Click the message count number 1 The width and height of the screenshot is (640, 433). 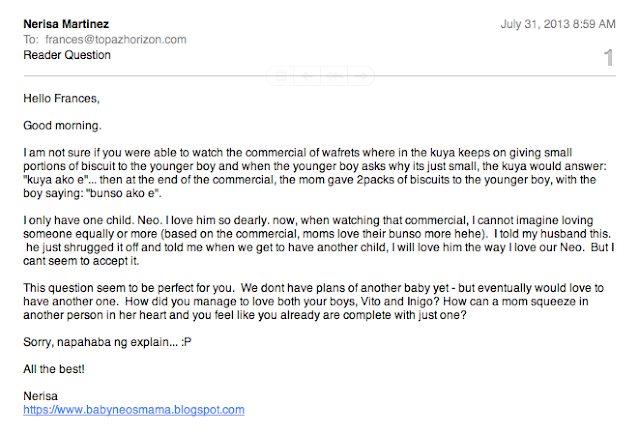click(609, 58)
